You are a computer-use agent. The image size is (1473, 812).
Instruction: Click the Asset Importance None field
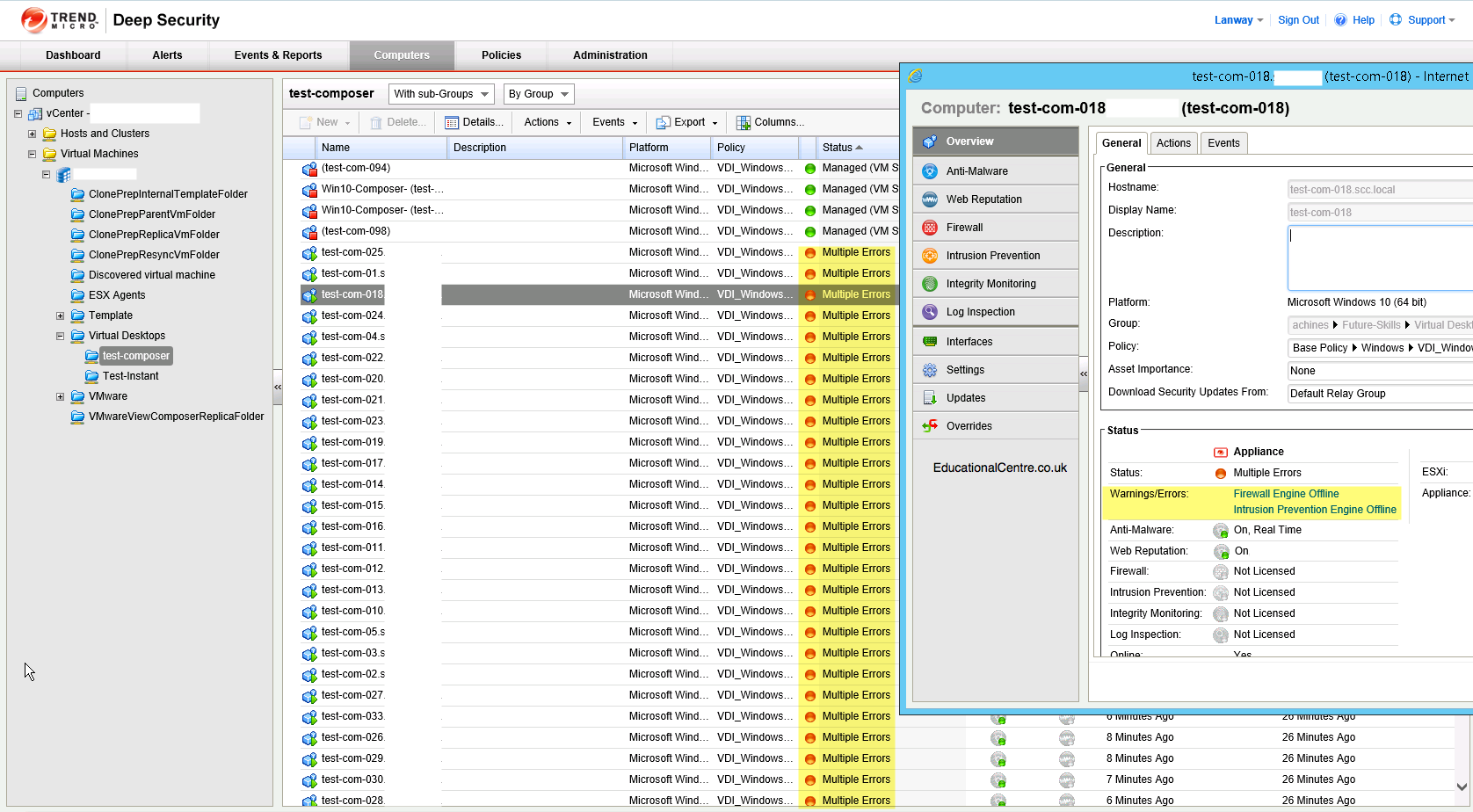pos(1380,371)
